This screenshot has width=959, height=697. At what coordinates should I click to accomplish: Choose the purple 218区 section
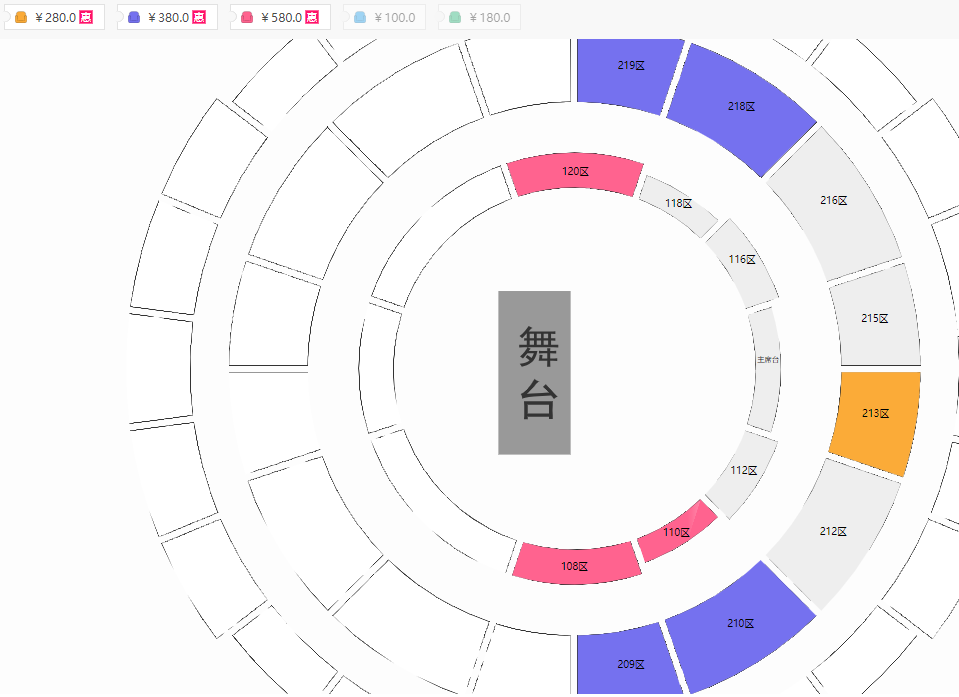(741, 109)
